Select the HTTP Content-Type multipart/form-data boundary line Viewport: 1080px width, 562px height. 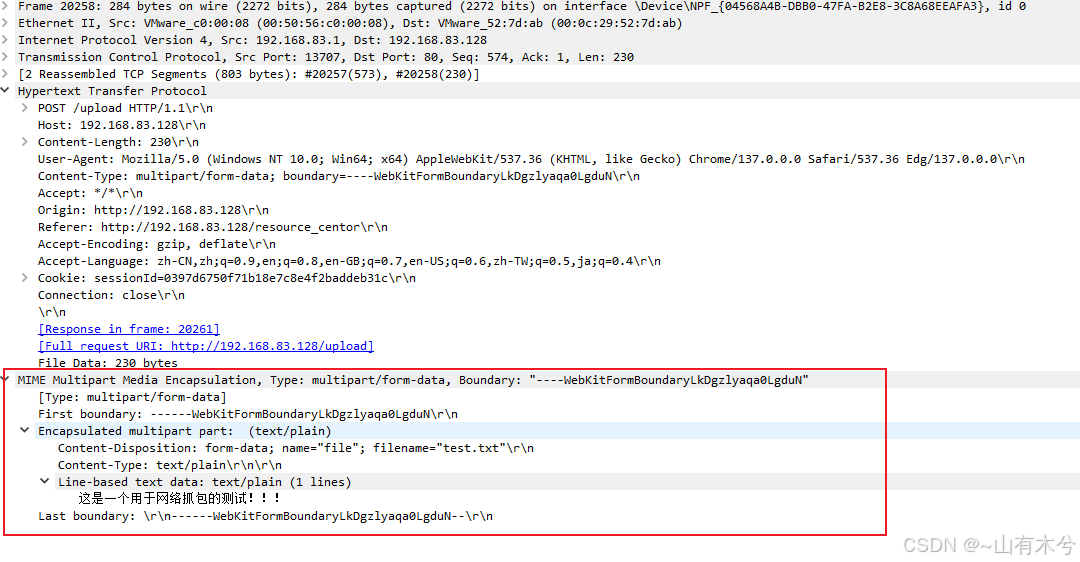coord(339,176)
